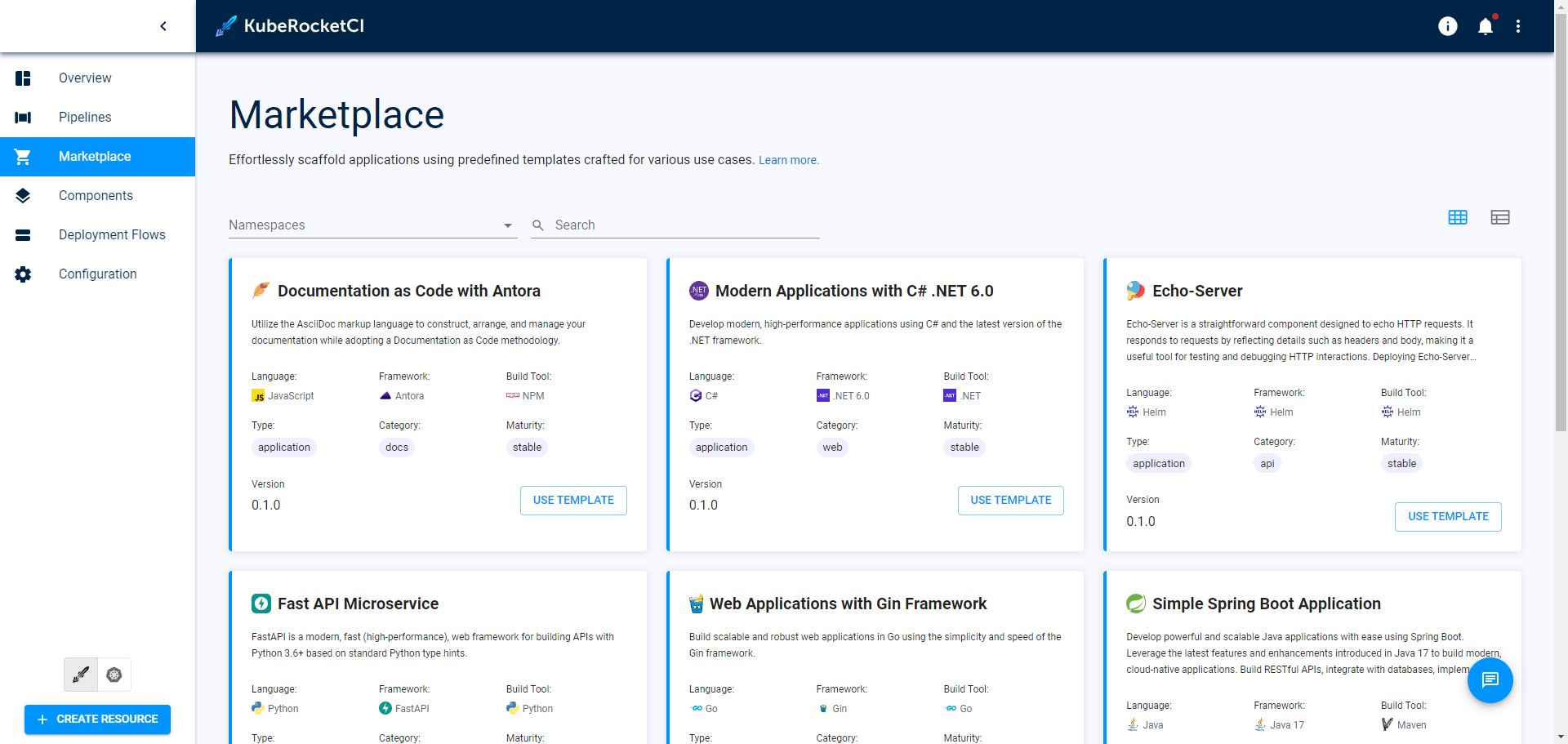Use template for Echo-Server

click(x=1448, y=517)
